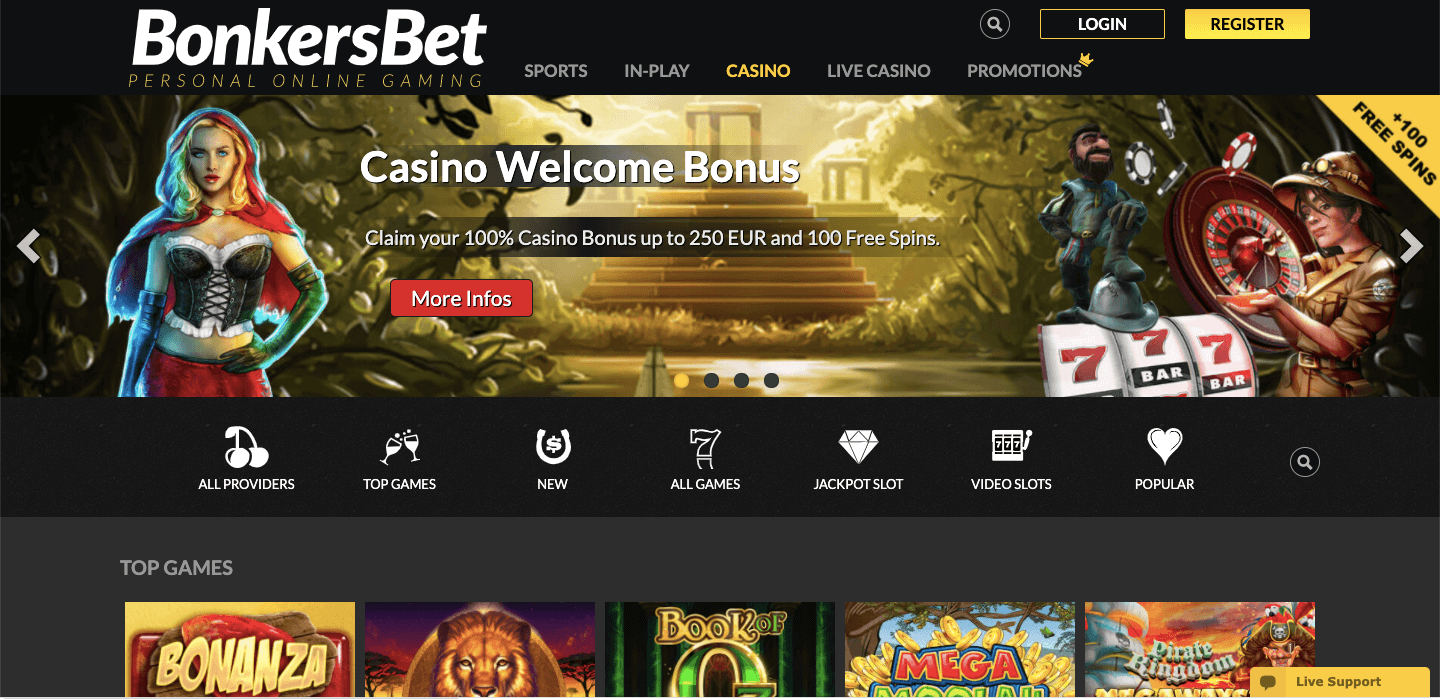The image size is (1440, 699).
Task: Open All Games seven icon
Action: (705, 447)
